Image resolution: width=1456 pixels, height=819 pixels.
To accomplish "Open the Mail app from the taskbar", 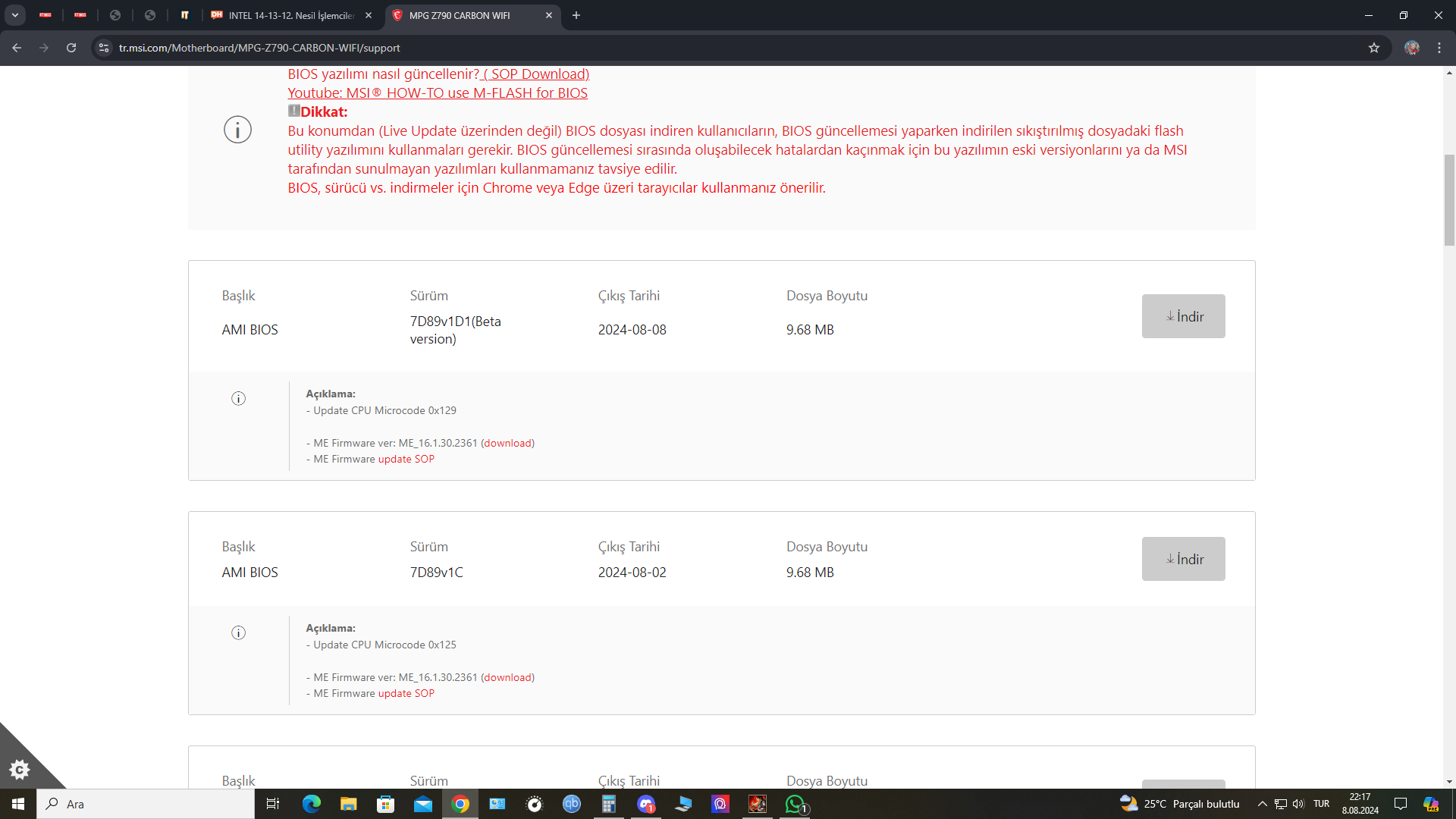I will click(x=422, y=804).
